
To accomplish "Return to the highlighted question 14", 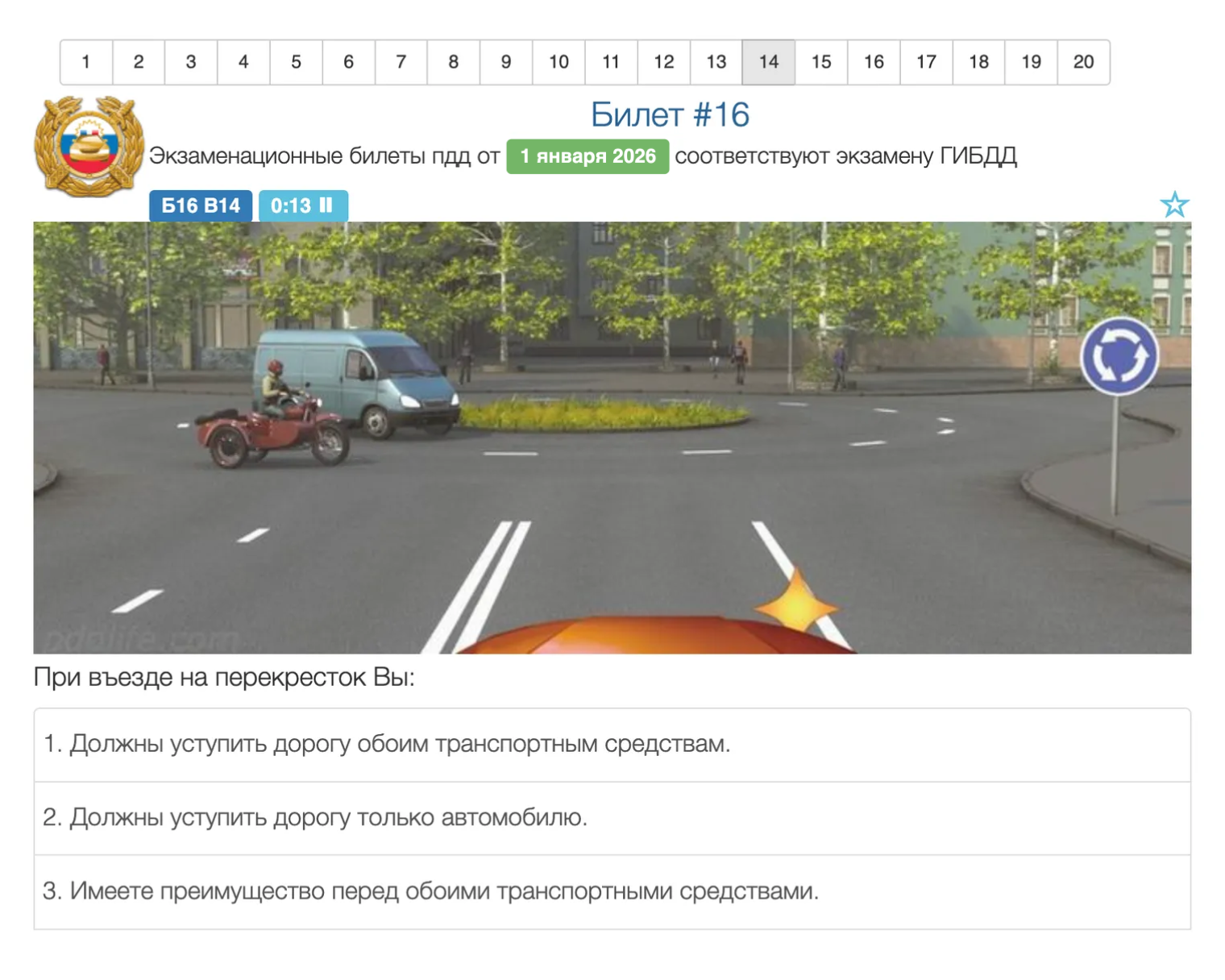I will point(768,61).
